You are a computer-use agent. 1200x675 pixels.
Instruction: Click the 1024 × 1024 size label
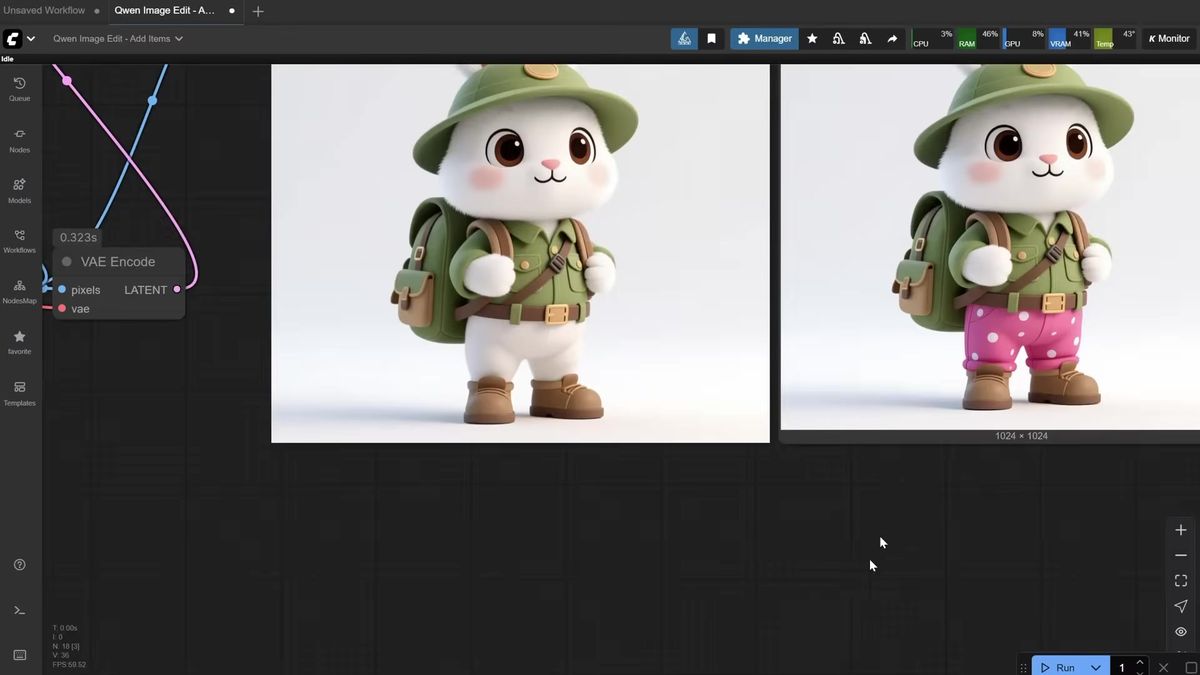(1021, 436)
